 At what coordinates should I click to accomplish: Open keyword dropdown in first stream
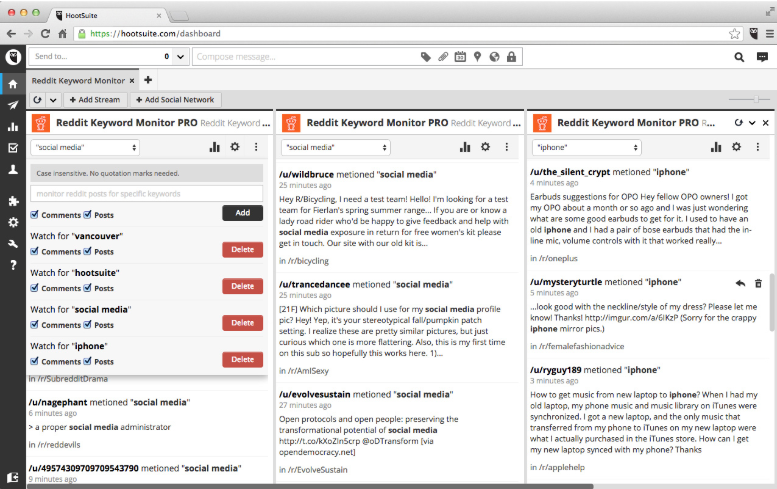[x=85, y=147]
